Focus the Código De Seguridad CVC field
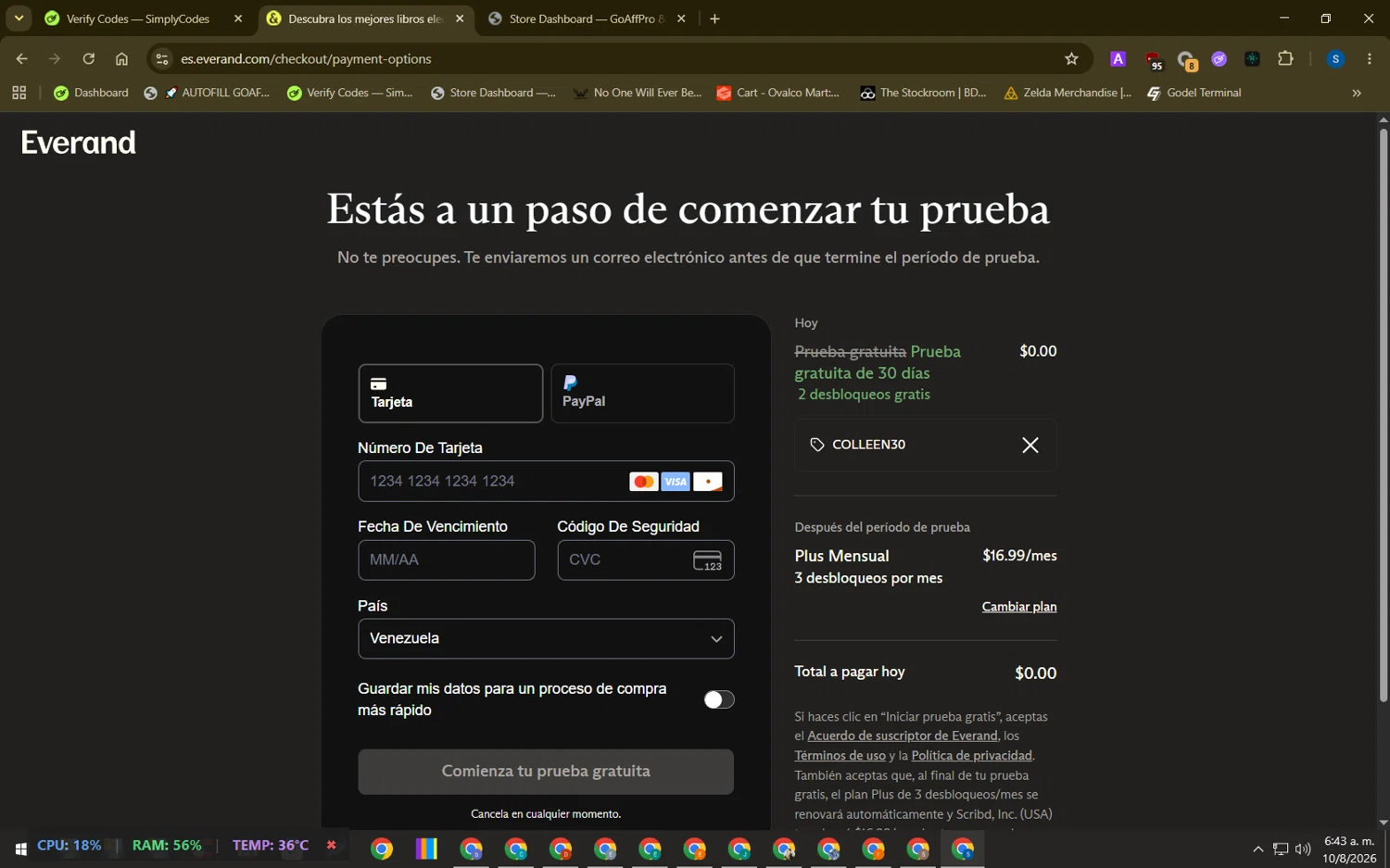This screenshot has width=1390, height=868. click(646, 560)
